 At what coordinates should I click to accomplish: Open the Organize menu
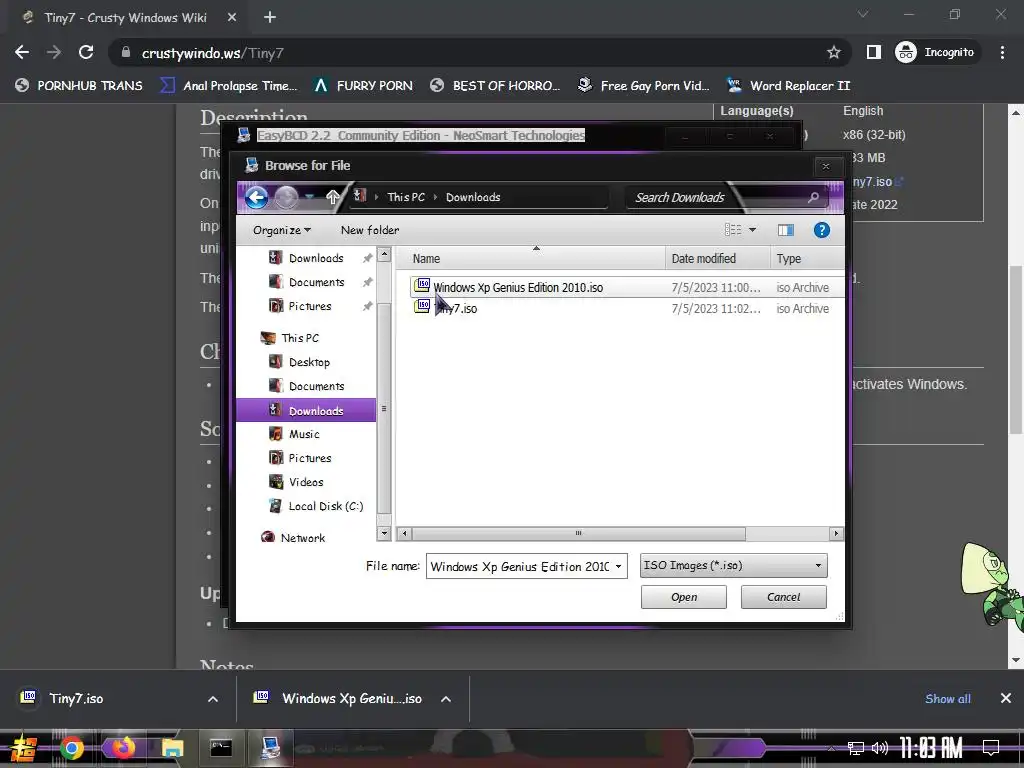(281, 230)
